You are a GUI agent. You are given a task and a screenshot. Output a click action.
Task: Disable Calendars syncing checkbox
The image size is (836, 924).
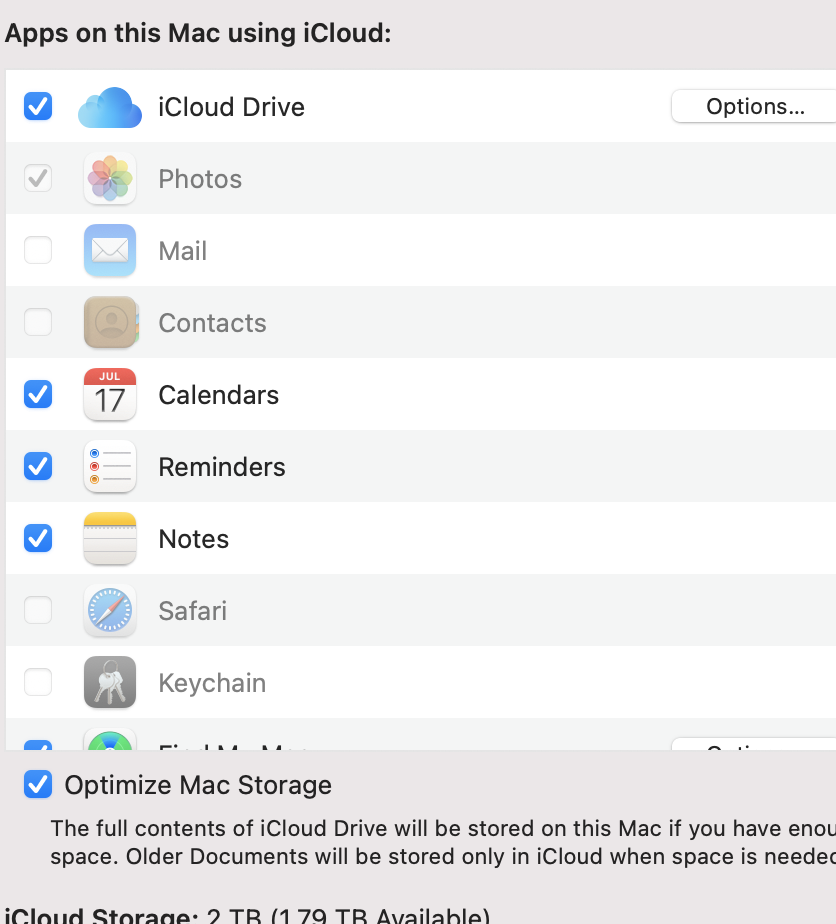[x=38, y=395]
